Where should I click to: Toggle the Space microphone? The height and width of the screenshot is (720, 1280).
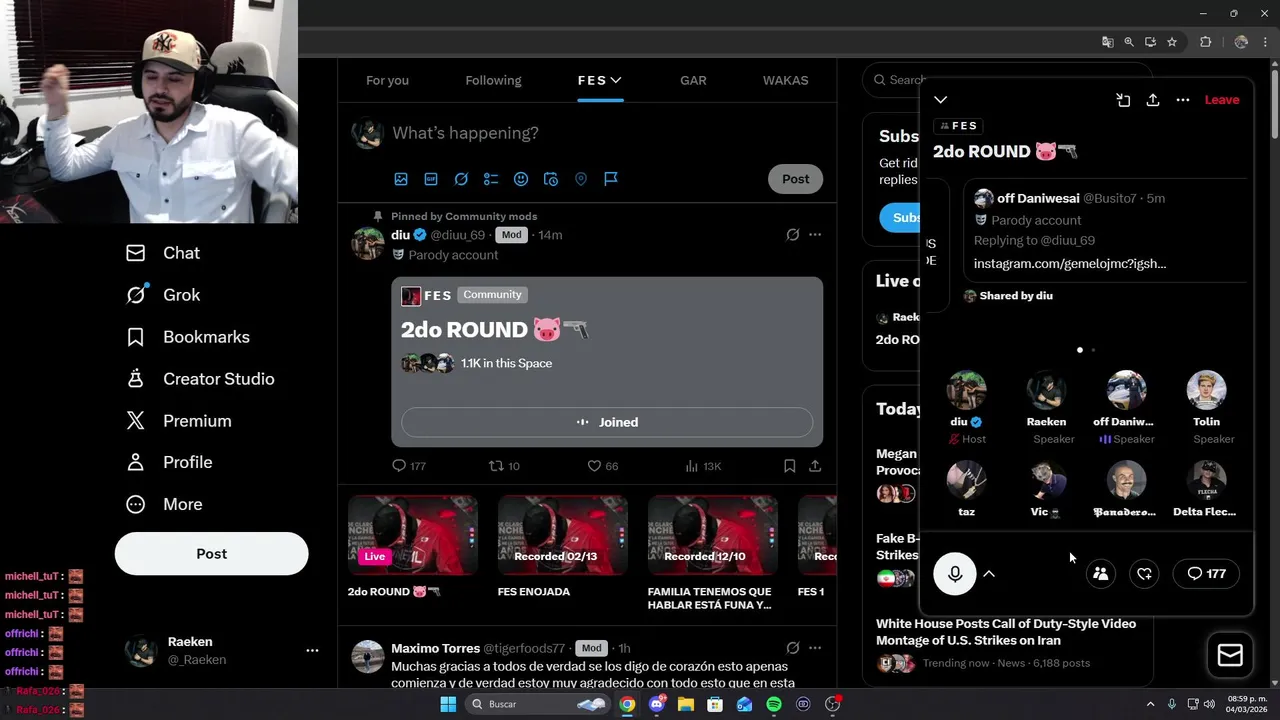pyautogui.click(x=955, y=574)
